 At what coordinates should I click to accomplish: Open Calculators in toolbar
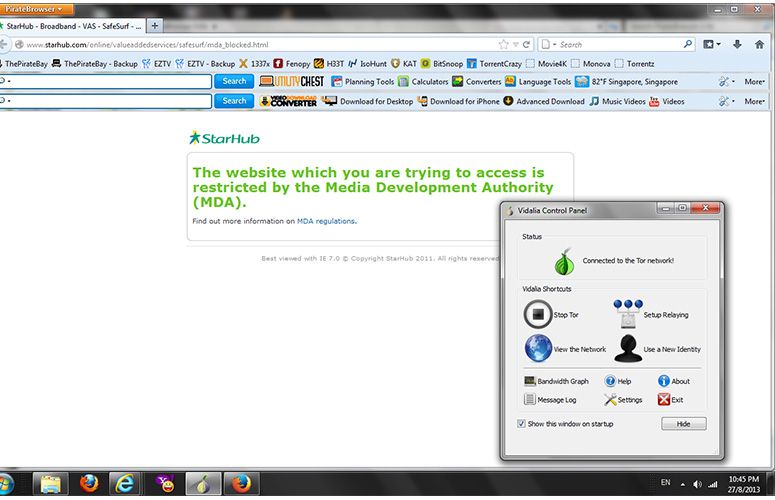tap(424, 82)
